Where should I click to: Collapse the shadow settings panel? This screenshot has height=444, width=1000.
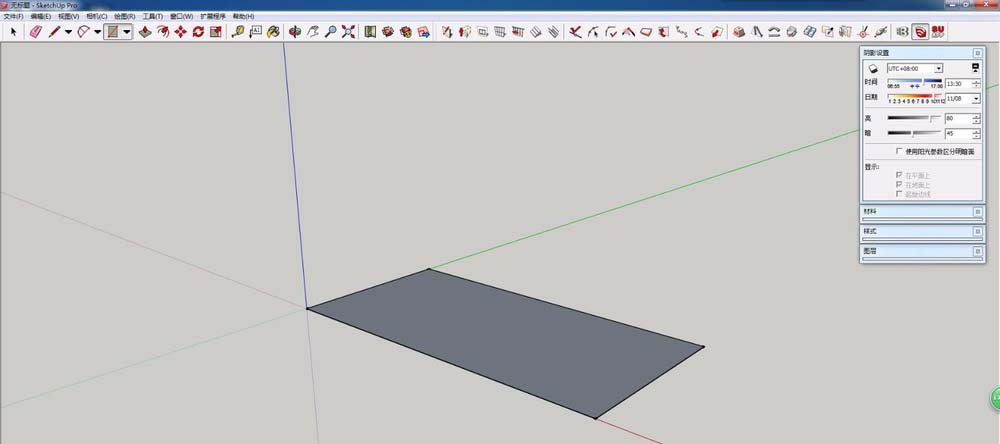pyautogui.click(x=978, y=53)
